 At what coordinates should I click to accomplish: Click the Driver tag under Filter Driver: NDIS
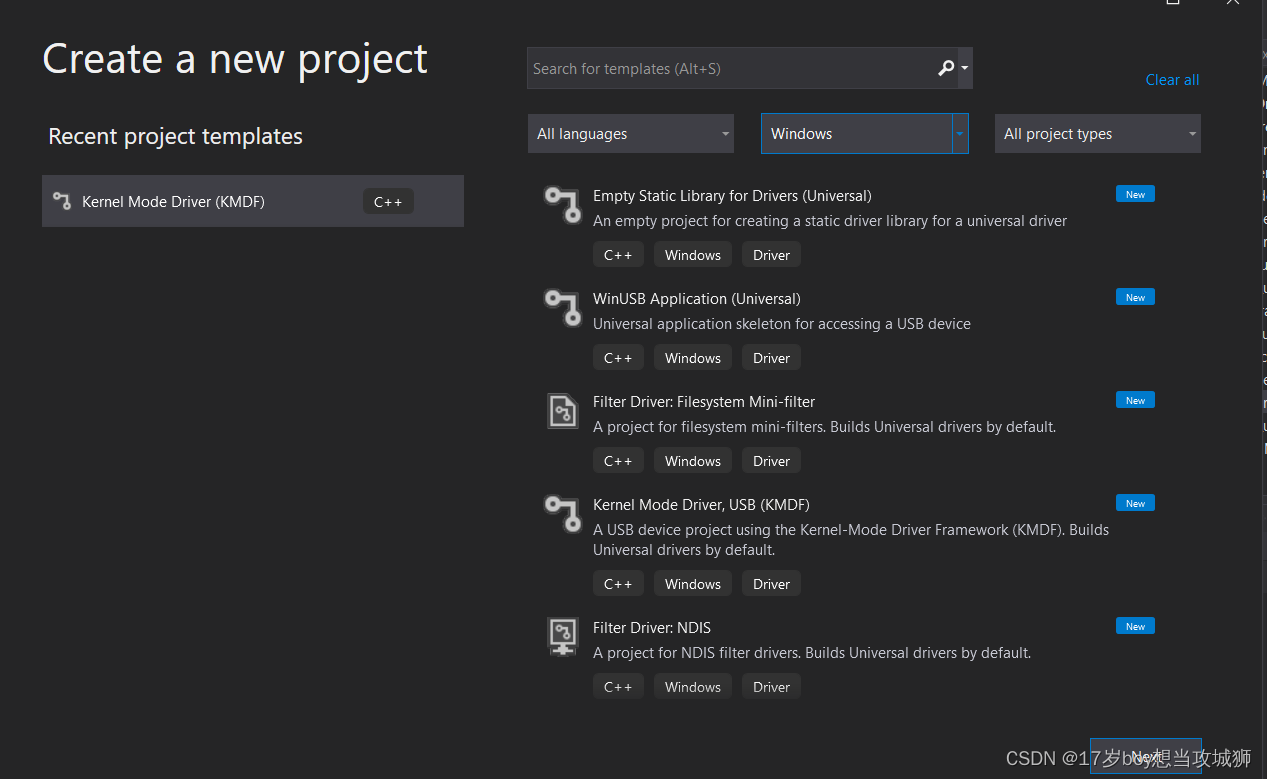(x=770, y=686)
